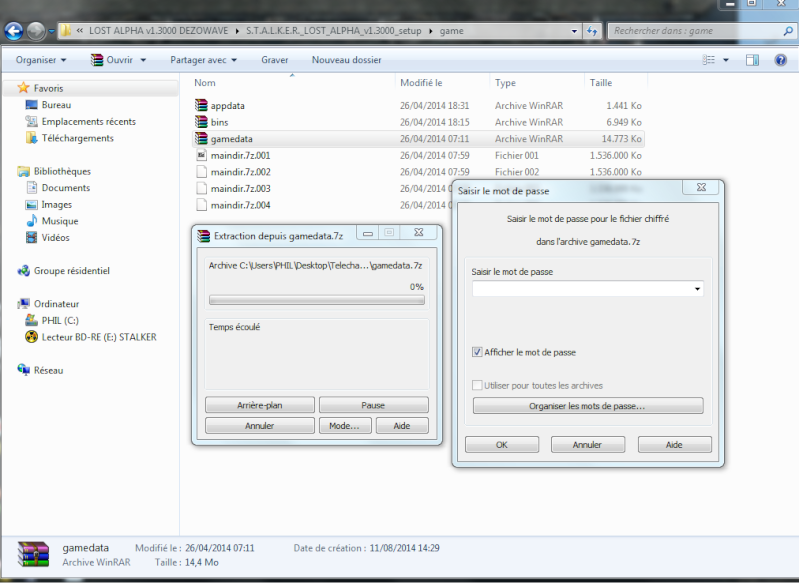Open Emplacements récents in sidebar

point(89,121)
